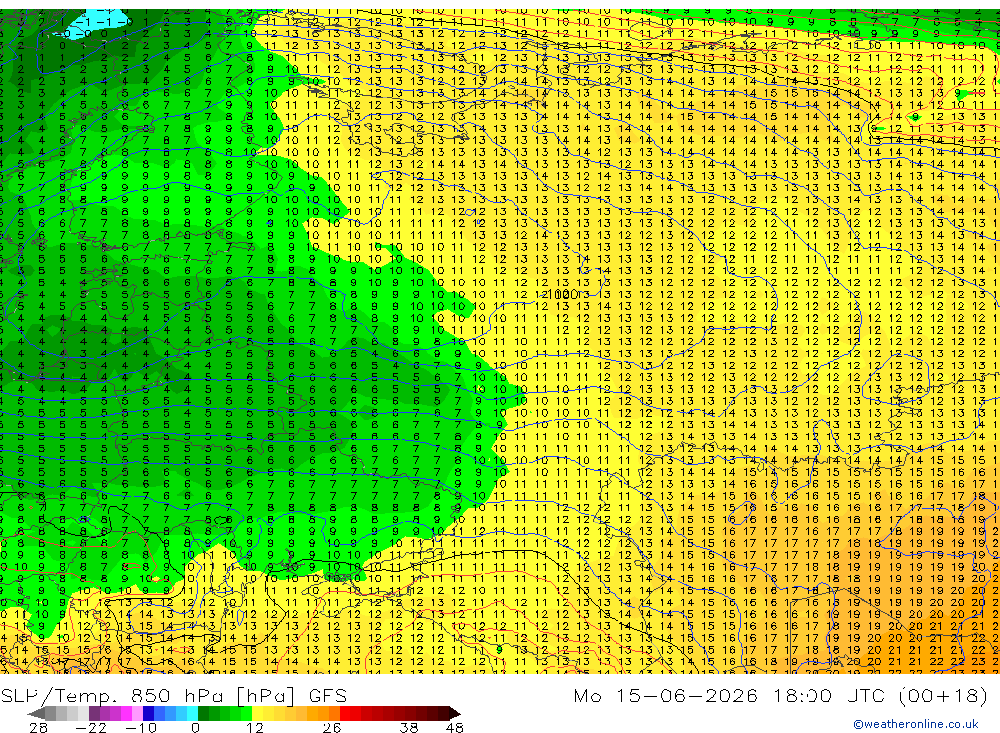The height and width of the screenshot is (733, 1000).
Task: Click the '-22' label under the color scale
Action: tap(91, 728)
